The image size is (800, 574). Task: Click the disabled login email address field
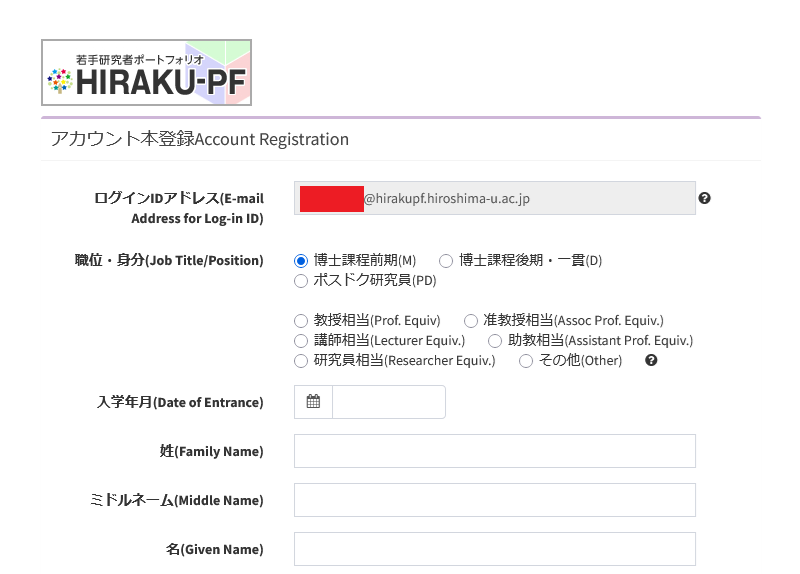pyautogui.click(x=495, y=198)
